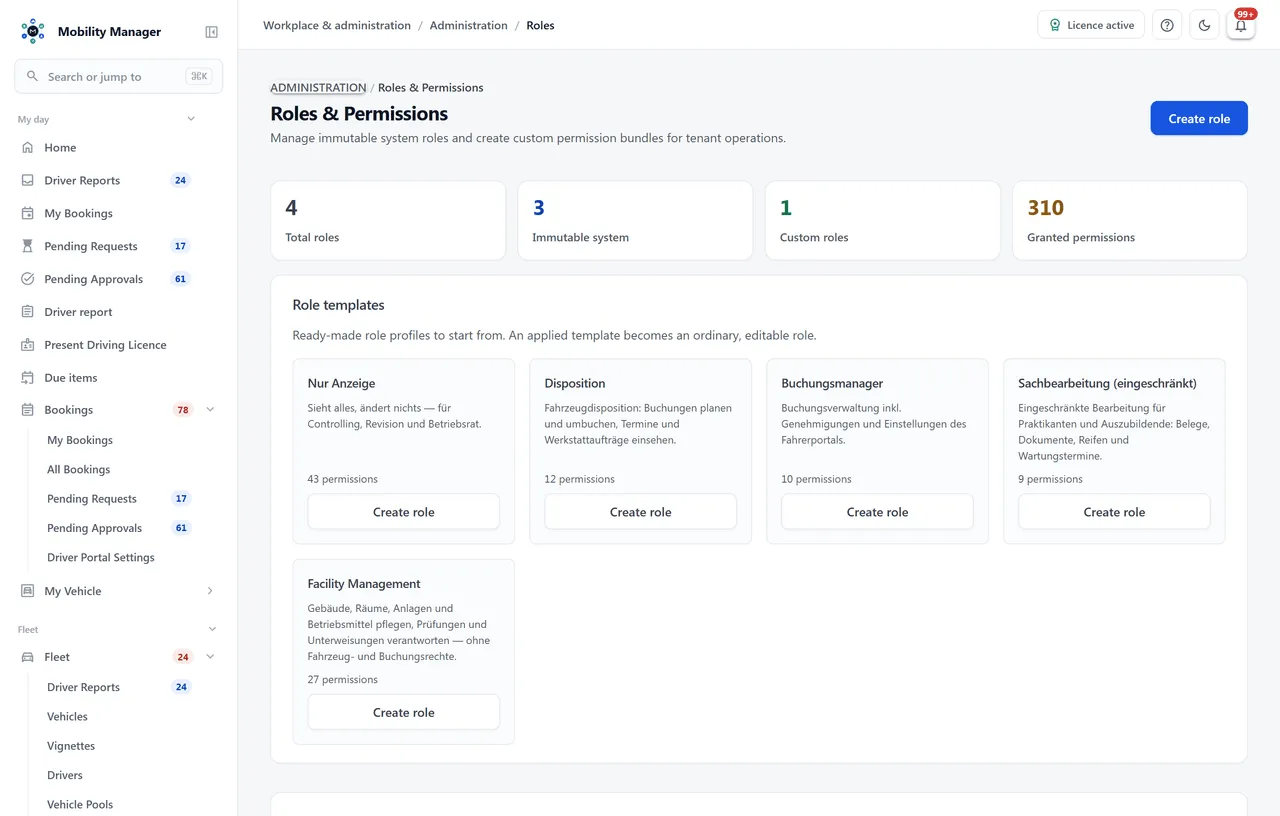Create role from Facility Management template

404,712
